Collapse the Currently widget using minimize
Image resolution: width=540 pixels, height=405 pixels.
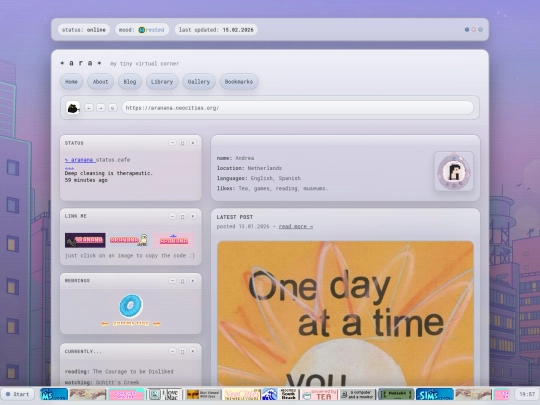[173, 351]
